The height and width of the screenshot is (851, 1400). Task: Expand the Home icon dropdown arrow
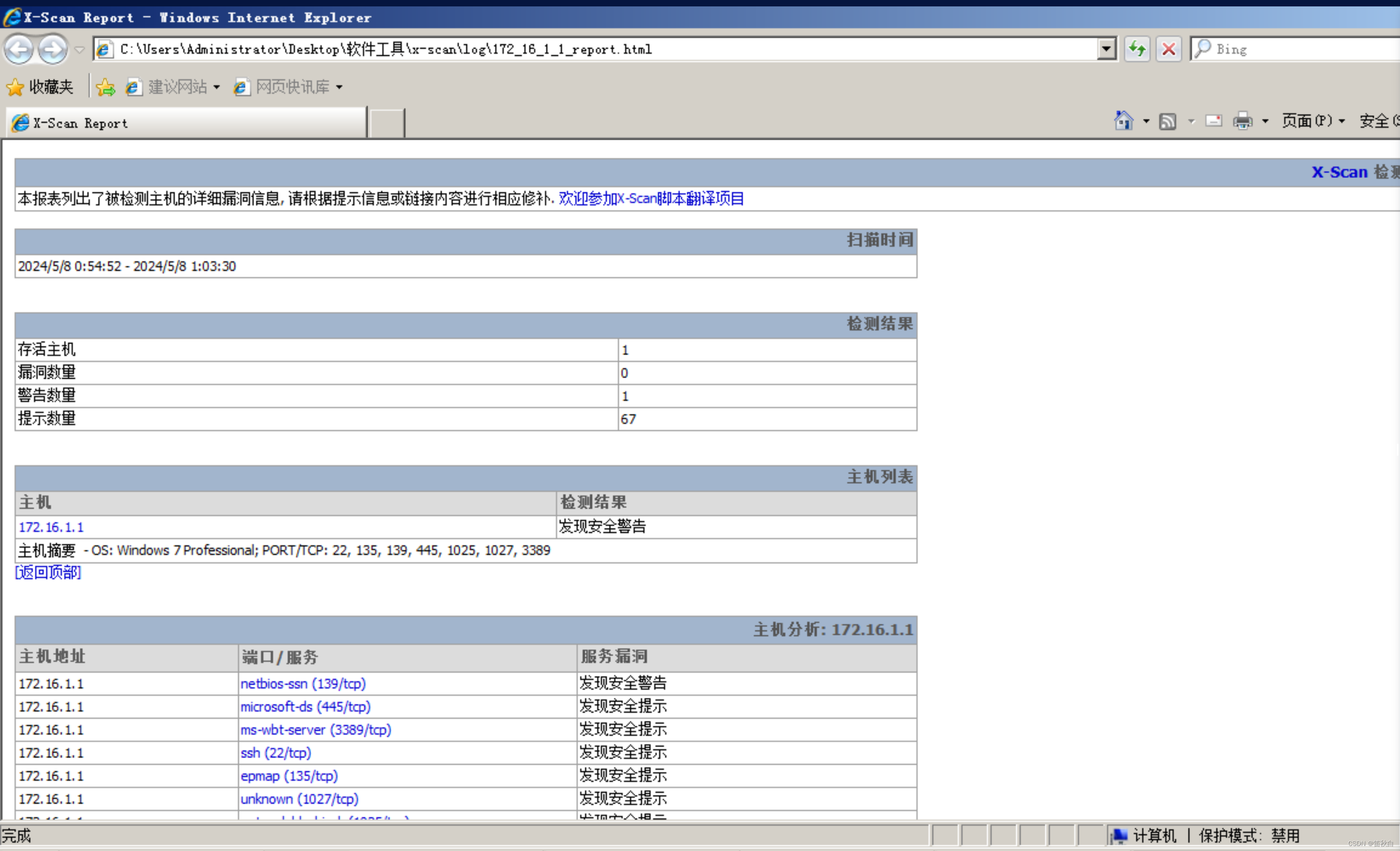tap(1146, 121)
